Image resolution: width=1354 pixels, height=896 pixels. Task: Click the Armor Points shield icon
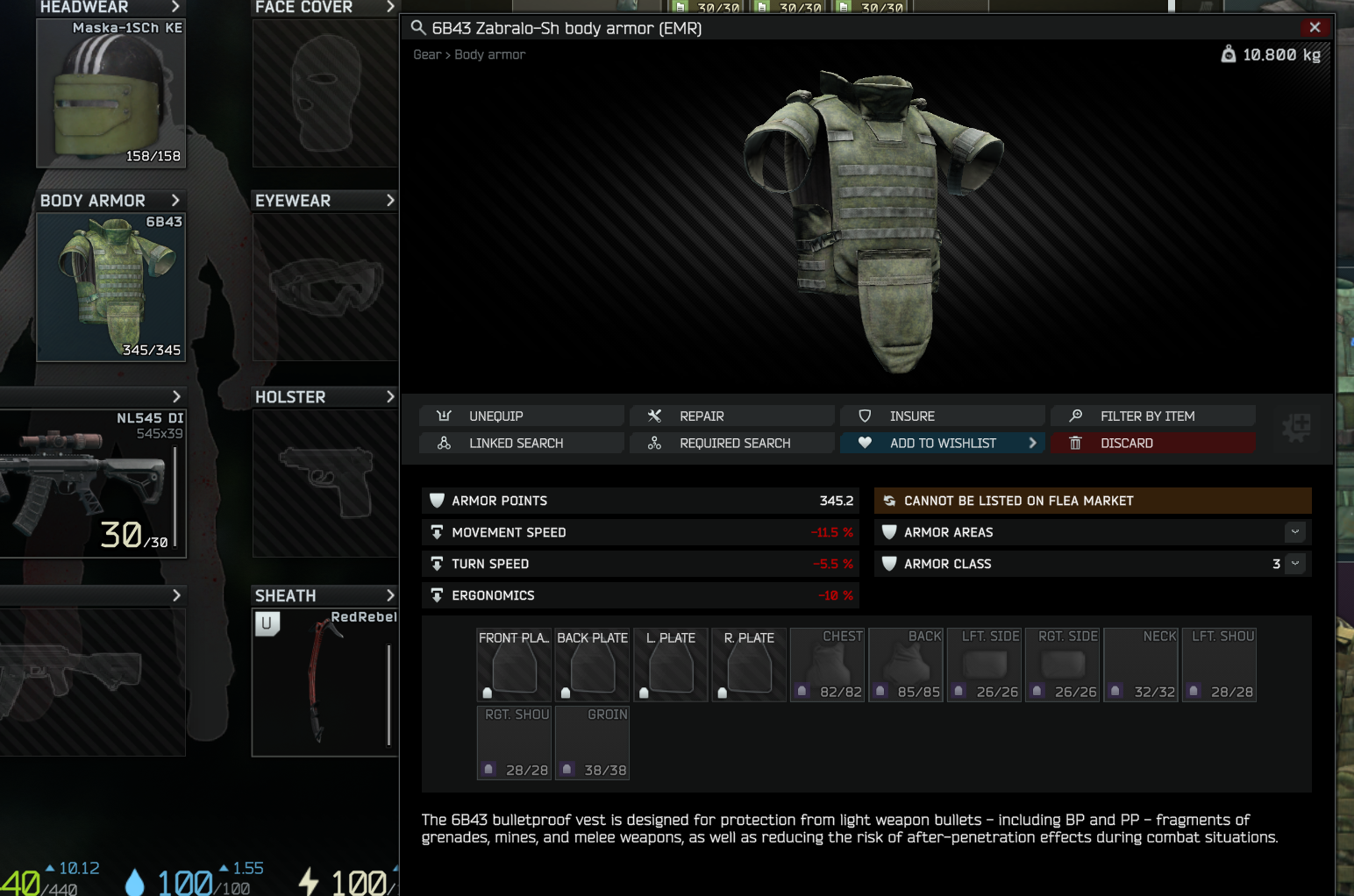(x=437, y=501)
